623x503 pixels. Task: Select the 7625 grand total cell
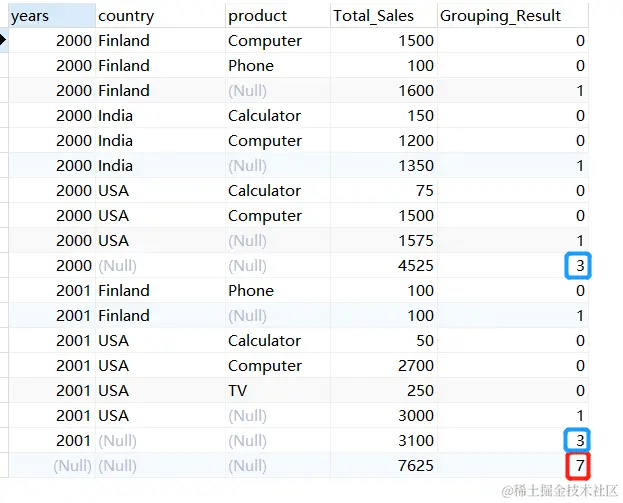384,466
